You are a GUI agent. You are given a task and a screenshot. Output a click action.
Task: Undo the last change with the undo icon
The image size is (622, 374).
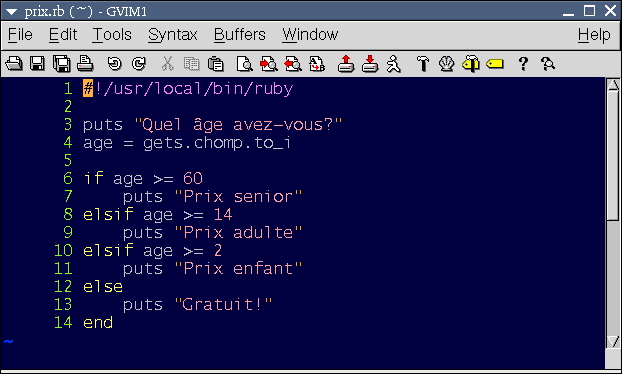coord(115,63)
